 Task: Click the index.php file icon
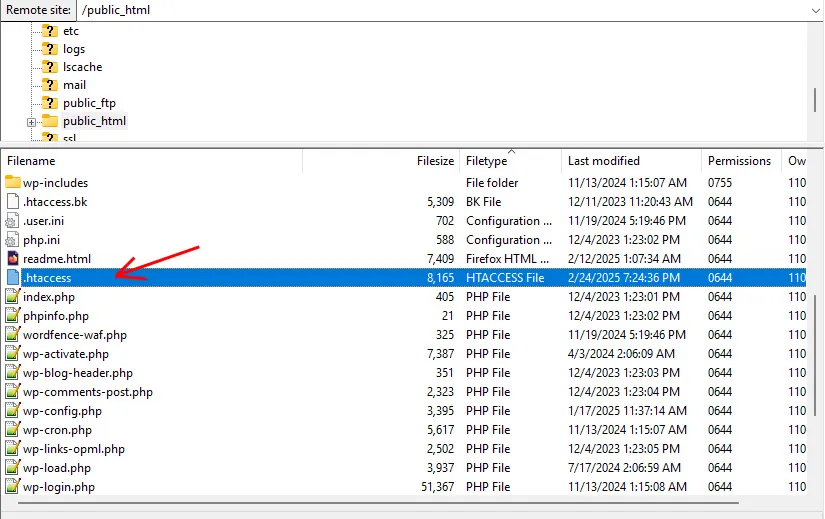(x=13, y=297)
